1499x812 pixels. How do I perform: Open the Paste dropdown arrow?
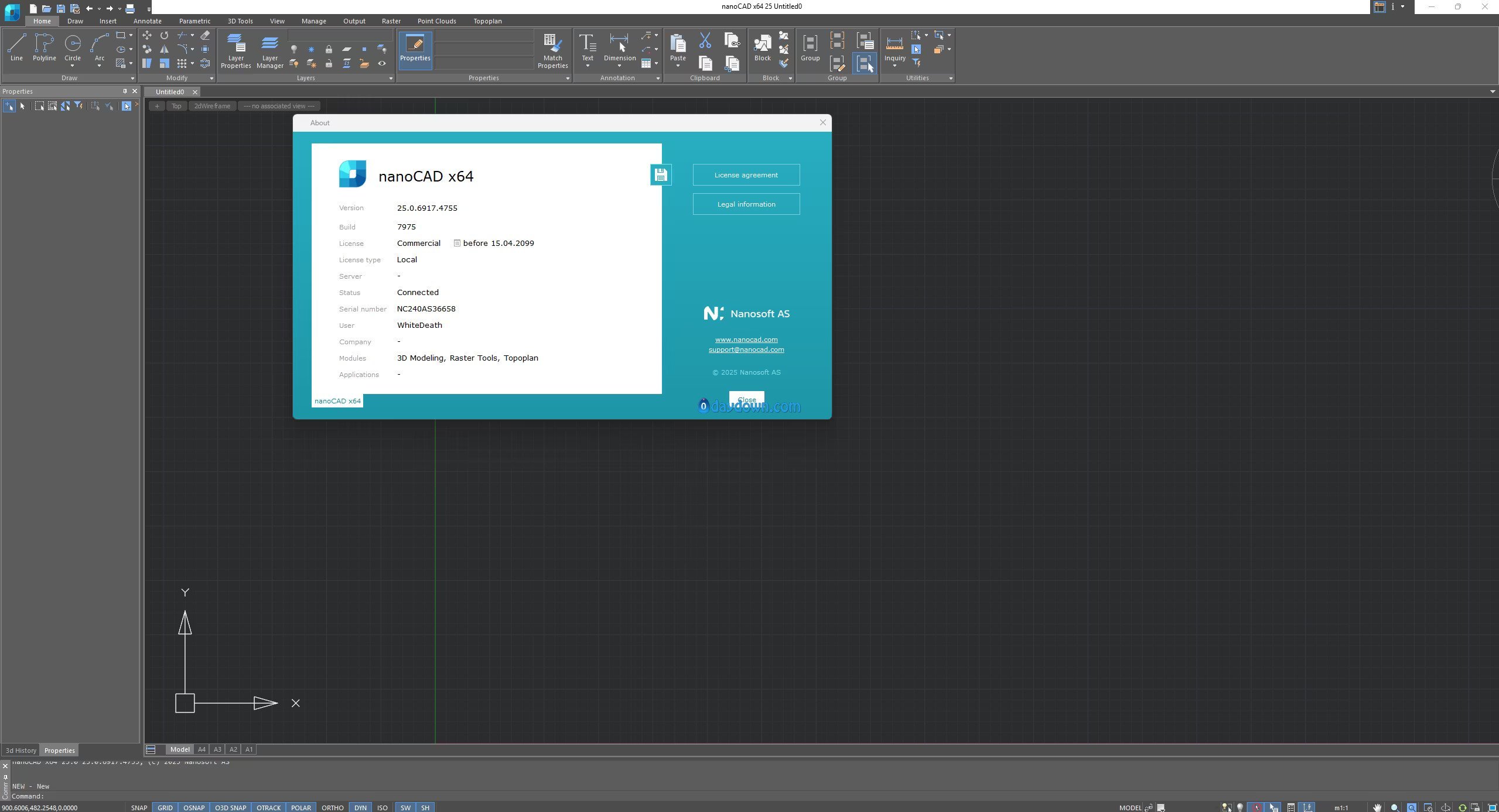pos(678,66)
